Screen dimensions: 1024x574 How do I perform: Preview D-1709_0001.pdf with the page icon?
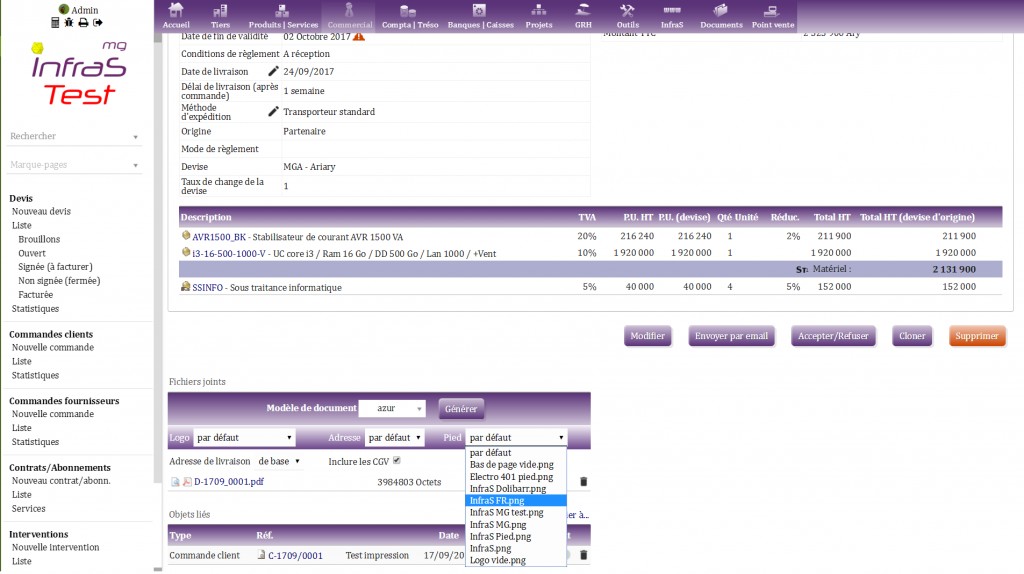175,482
